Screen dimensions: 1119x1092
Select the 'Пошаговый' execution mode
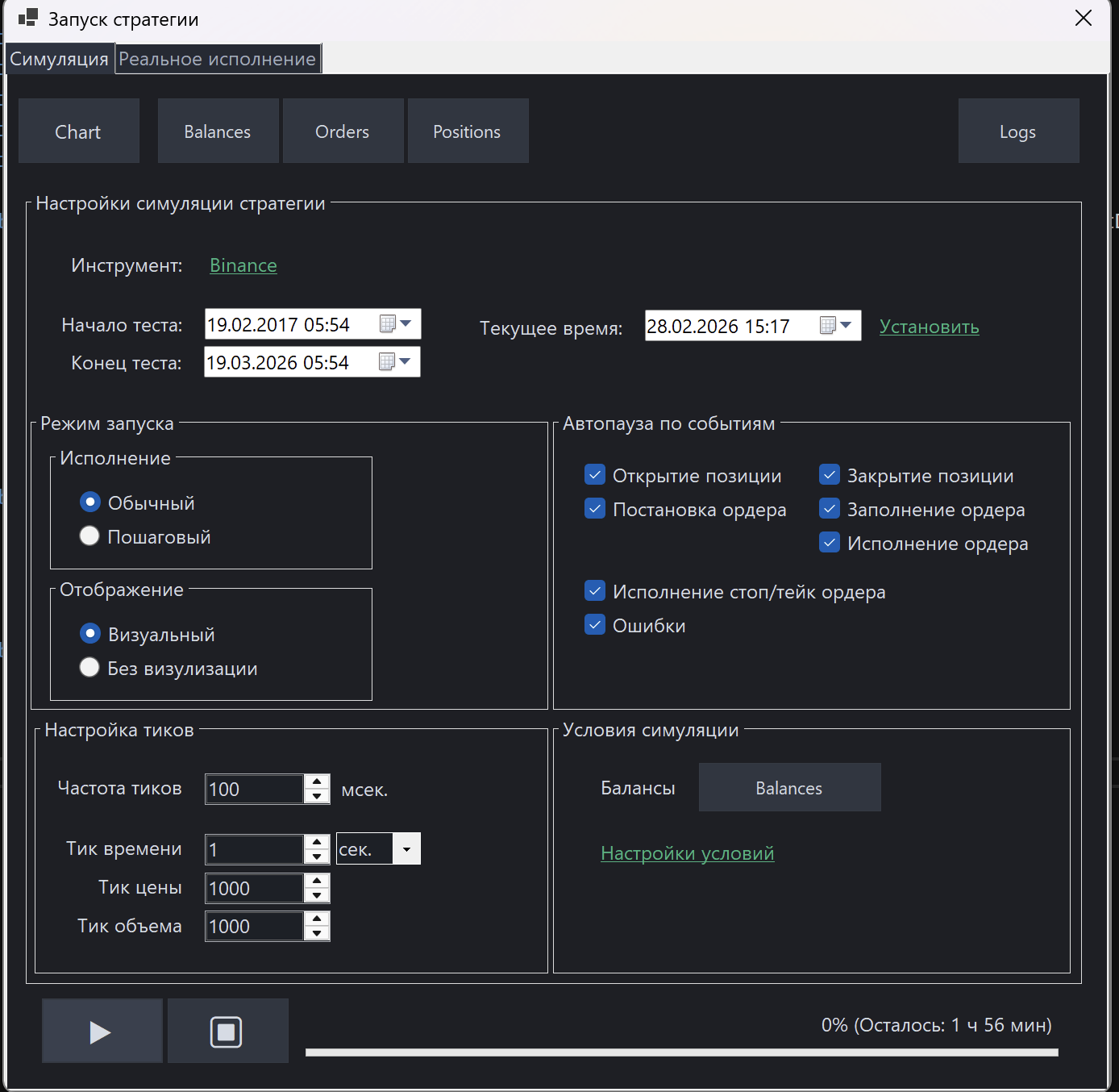89,535
